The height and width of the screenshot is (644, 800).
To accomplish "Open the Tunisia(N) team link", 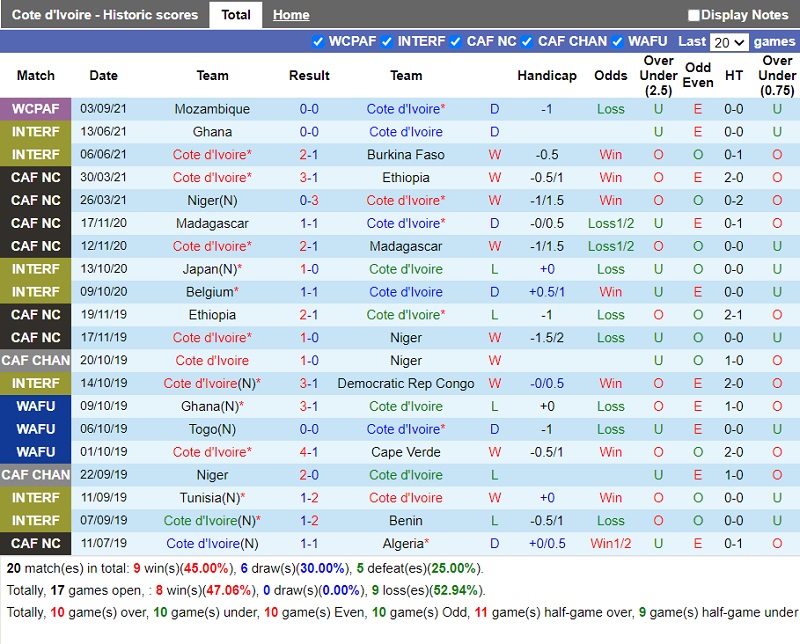I will 211,498.
